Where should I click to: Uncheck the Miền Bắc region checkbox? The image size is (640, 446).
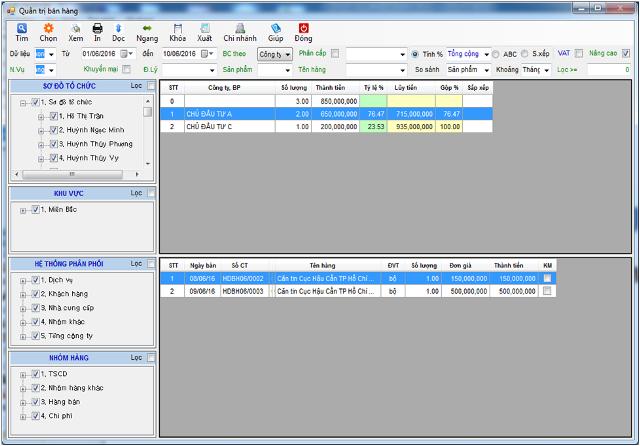coord(36,209)
